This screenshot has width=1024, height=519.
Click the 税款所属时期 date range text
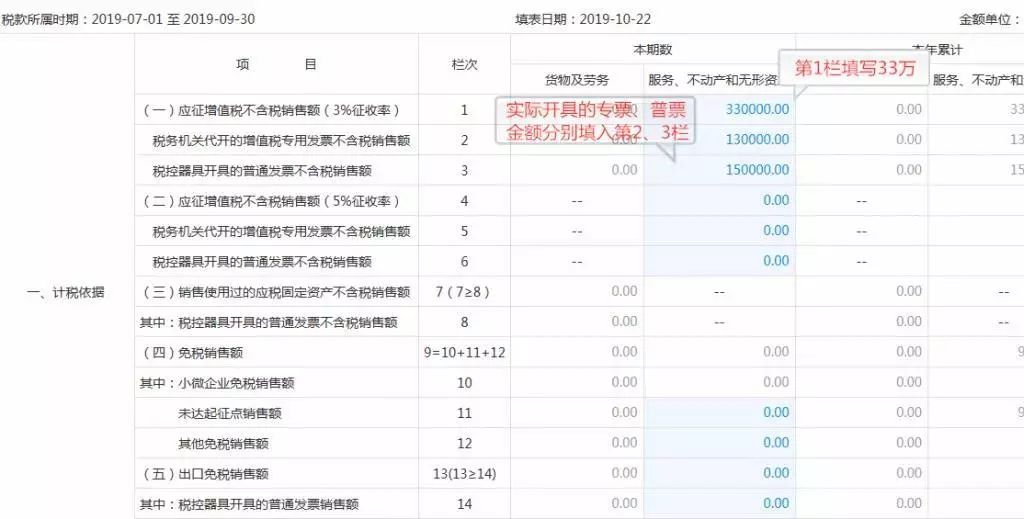pyautogui.click(x=128, y=20)
